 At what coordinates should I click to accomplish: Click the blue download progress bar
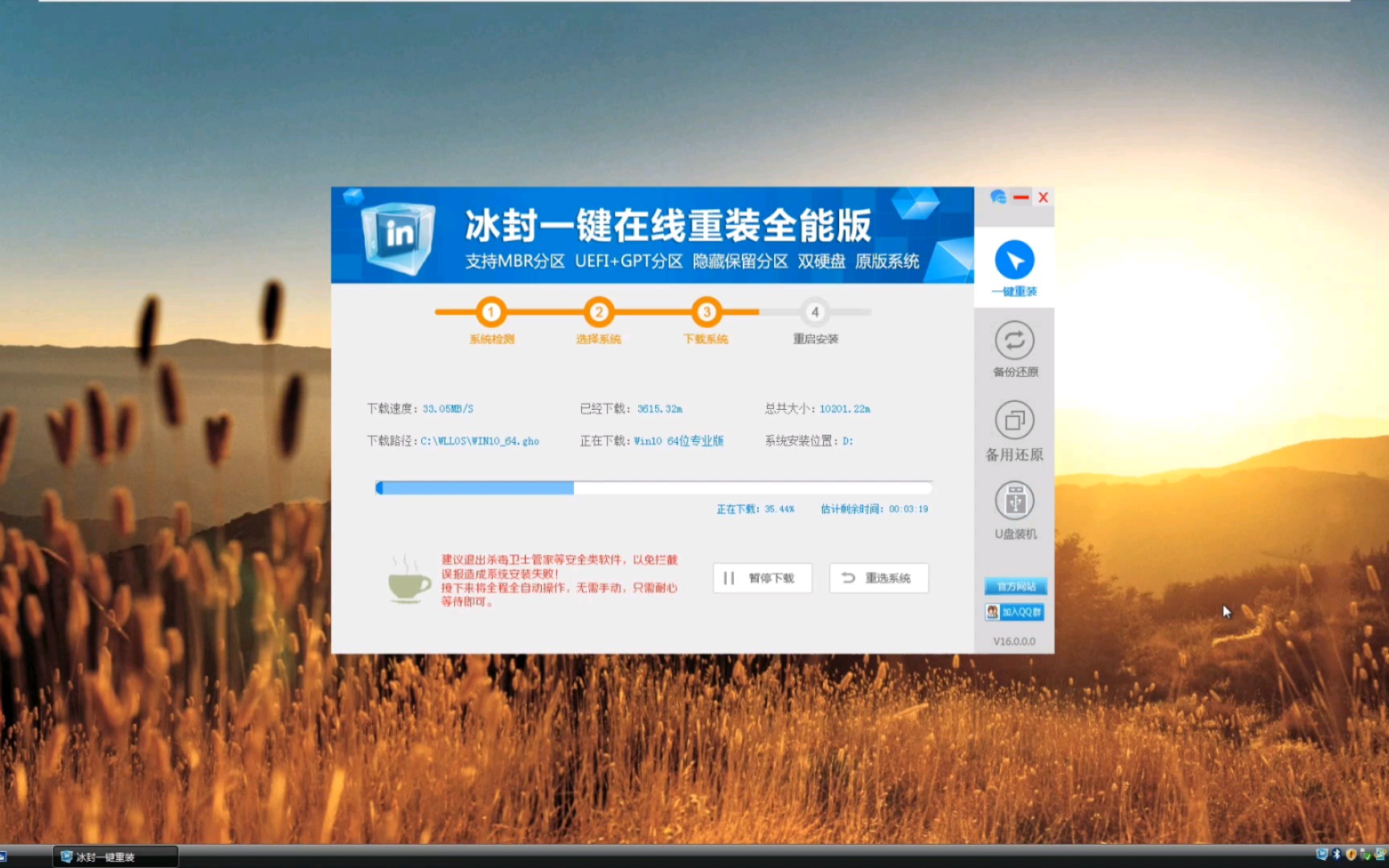click(x=654, y=488)
